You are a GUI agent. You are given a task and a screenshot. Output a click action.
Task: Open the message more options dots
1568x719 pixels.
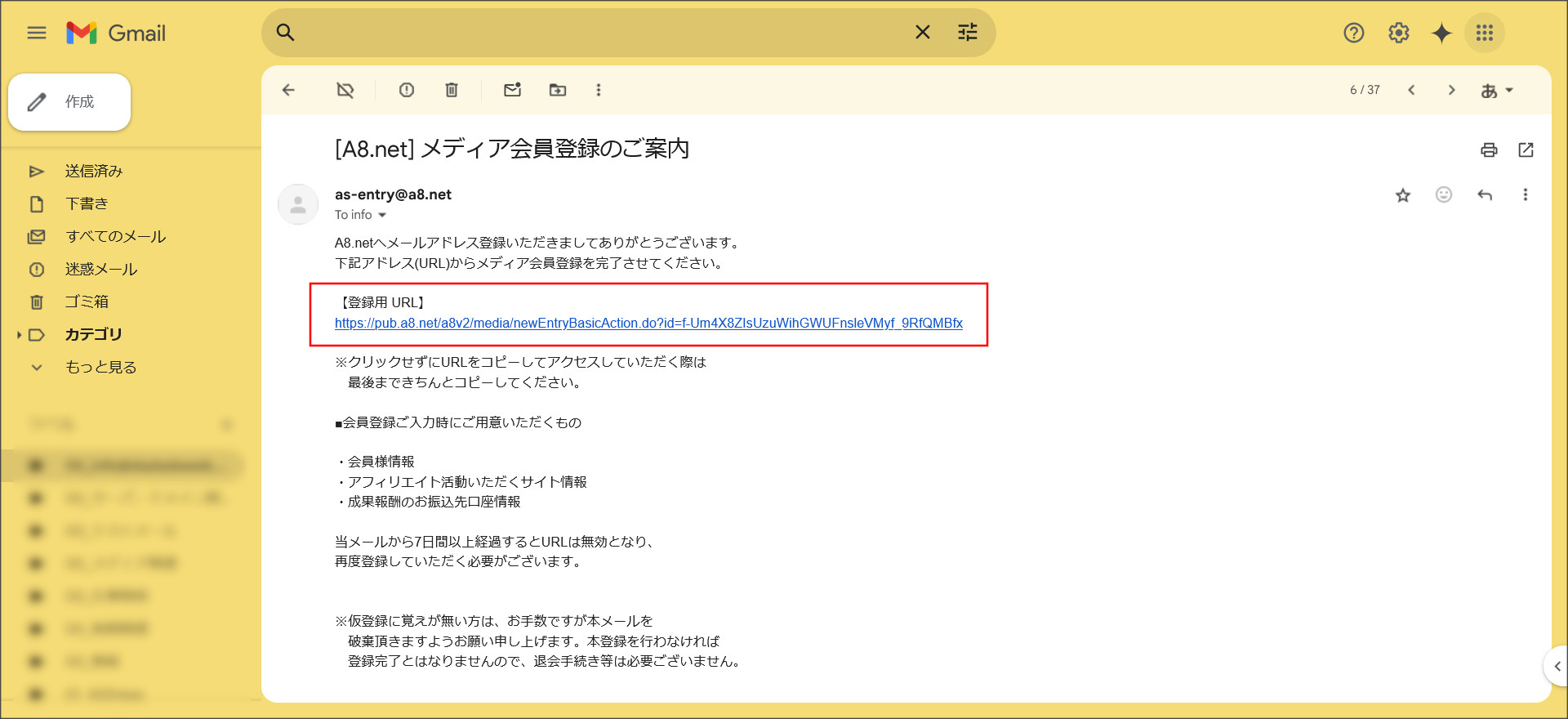point(1526,194)
